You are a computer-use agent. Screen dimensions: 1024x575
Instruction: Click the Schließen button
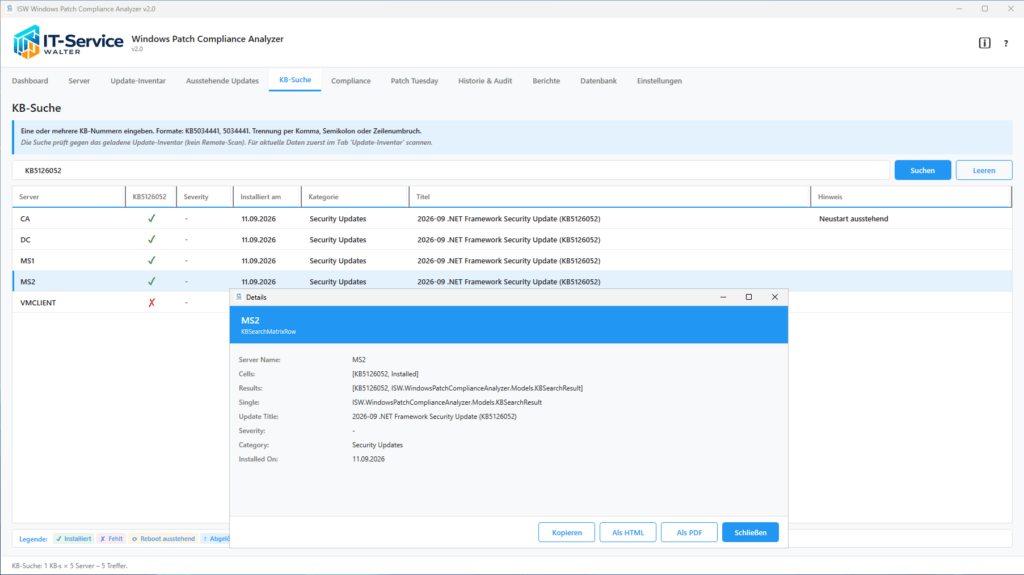750,532
